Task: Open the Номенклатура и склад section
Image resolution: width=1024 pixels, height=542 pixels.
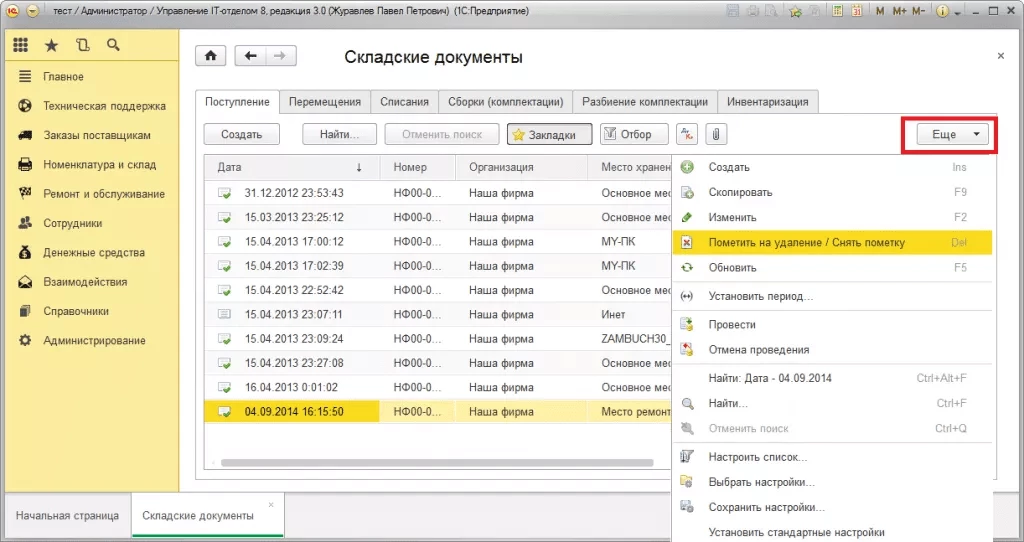Action: [x=99, y=165]
